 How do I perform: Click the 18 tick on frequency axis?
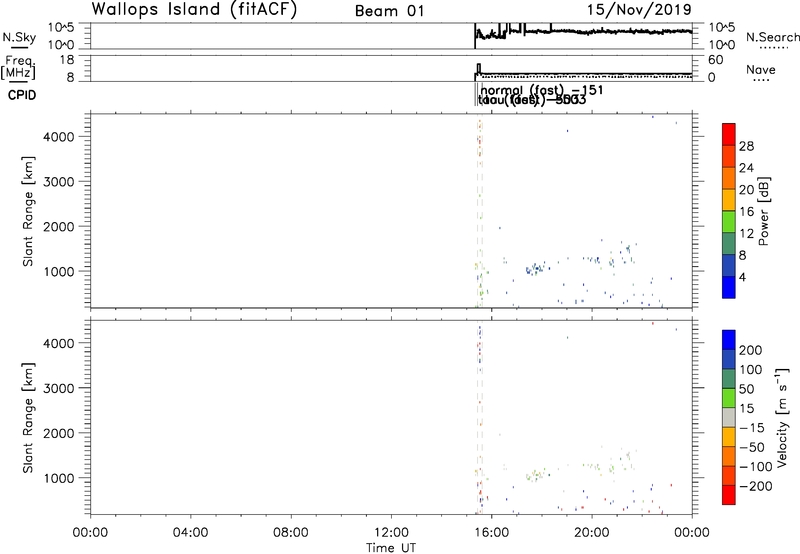tap(67, 60)
